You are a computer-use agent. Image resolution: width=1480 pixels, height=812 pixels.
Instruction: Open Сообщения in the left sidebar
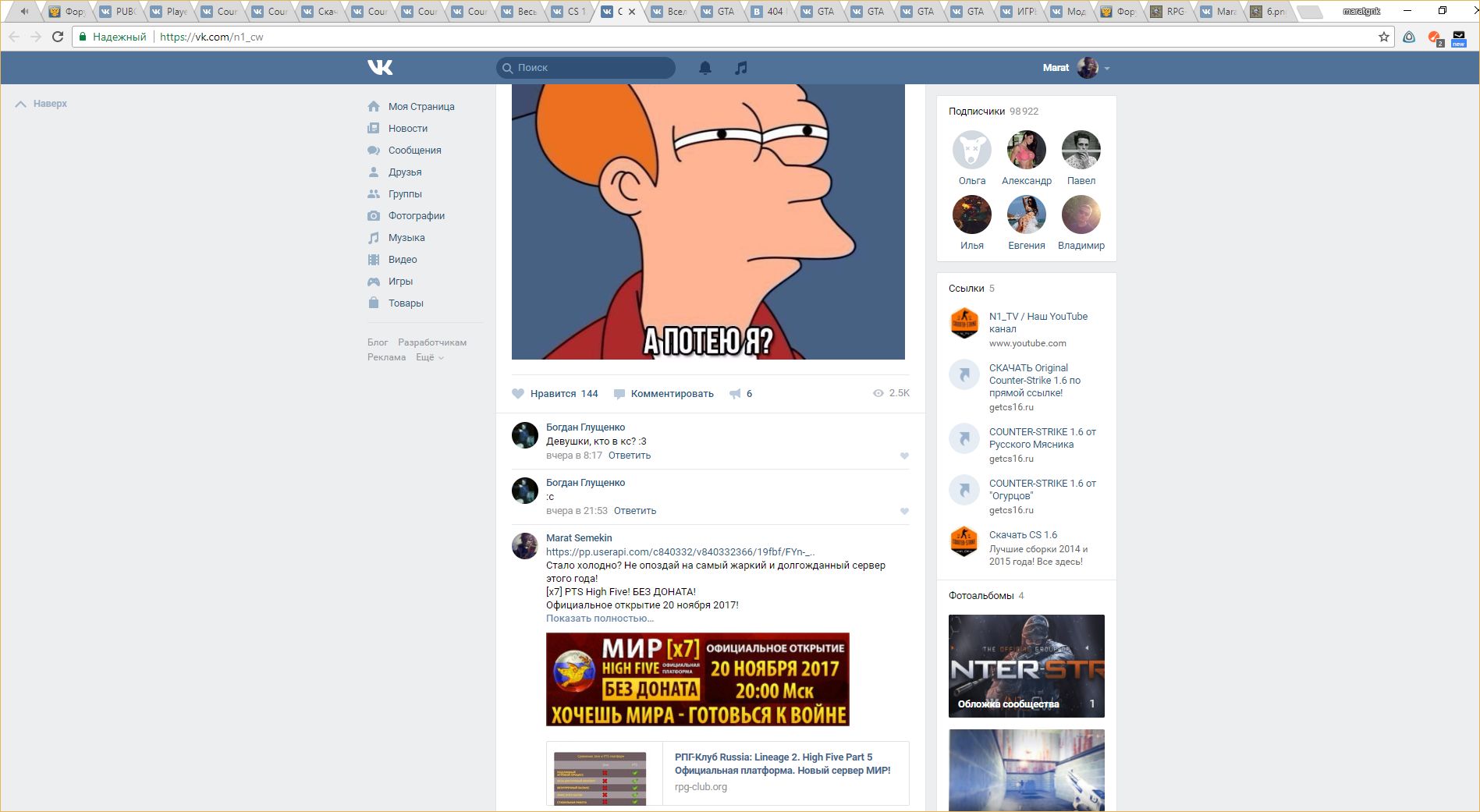tap(414, 151)
